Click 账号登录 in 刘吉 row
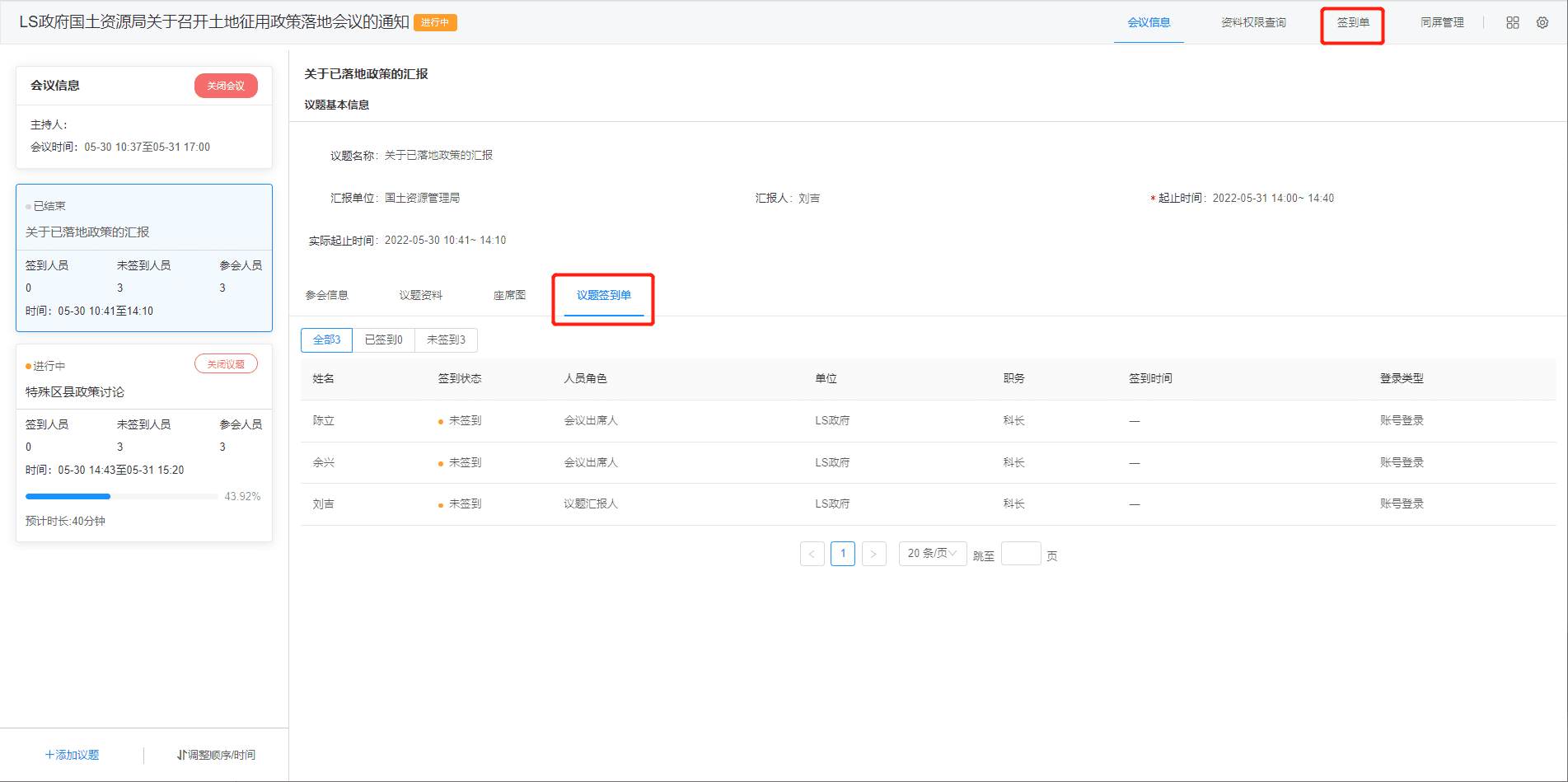 click(1402, 504)
